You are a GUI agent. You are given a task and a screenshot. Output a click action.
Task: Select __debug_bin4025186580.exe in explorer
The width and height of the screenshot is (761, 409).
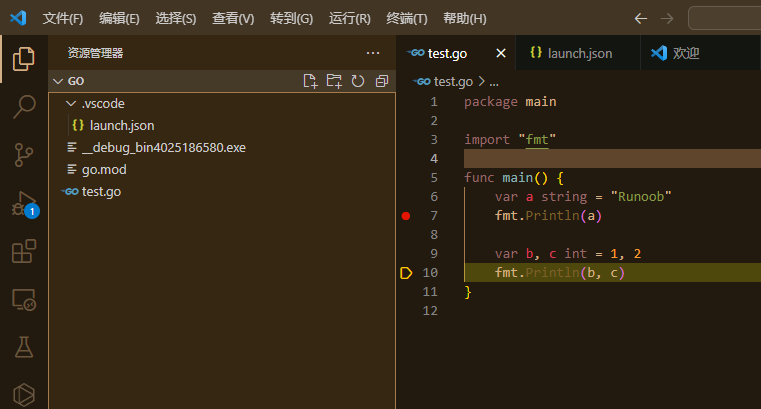[x=222, y=147]
